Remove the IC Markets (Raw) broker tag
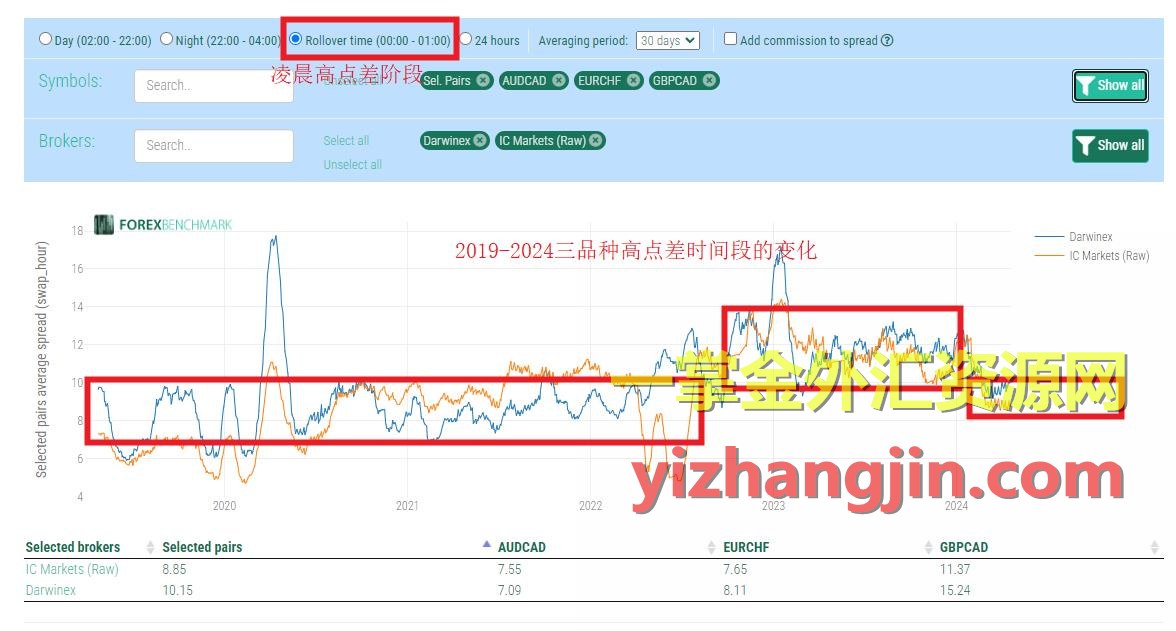 click(596, 140)
